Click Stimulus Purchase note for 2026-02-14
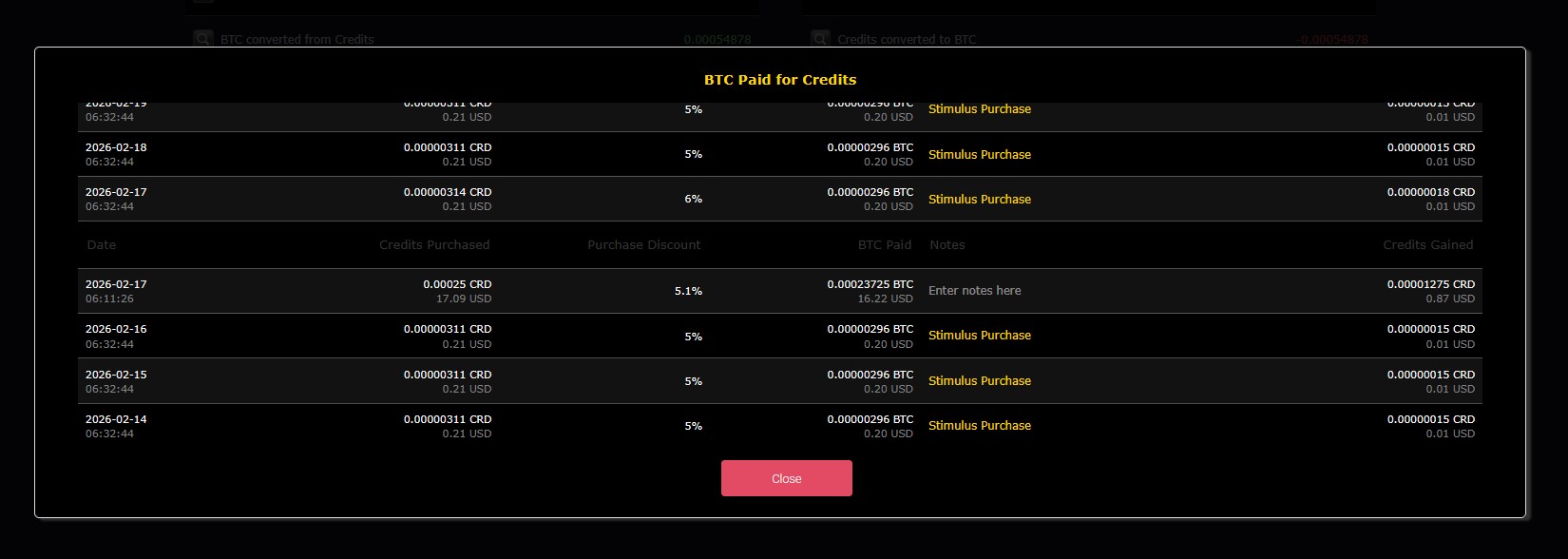Viewport: 1568px width, 559px height. [x=979, y=426]
